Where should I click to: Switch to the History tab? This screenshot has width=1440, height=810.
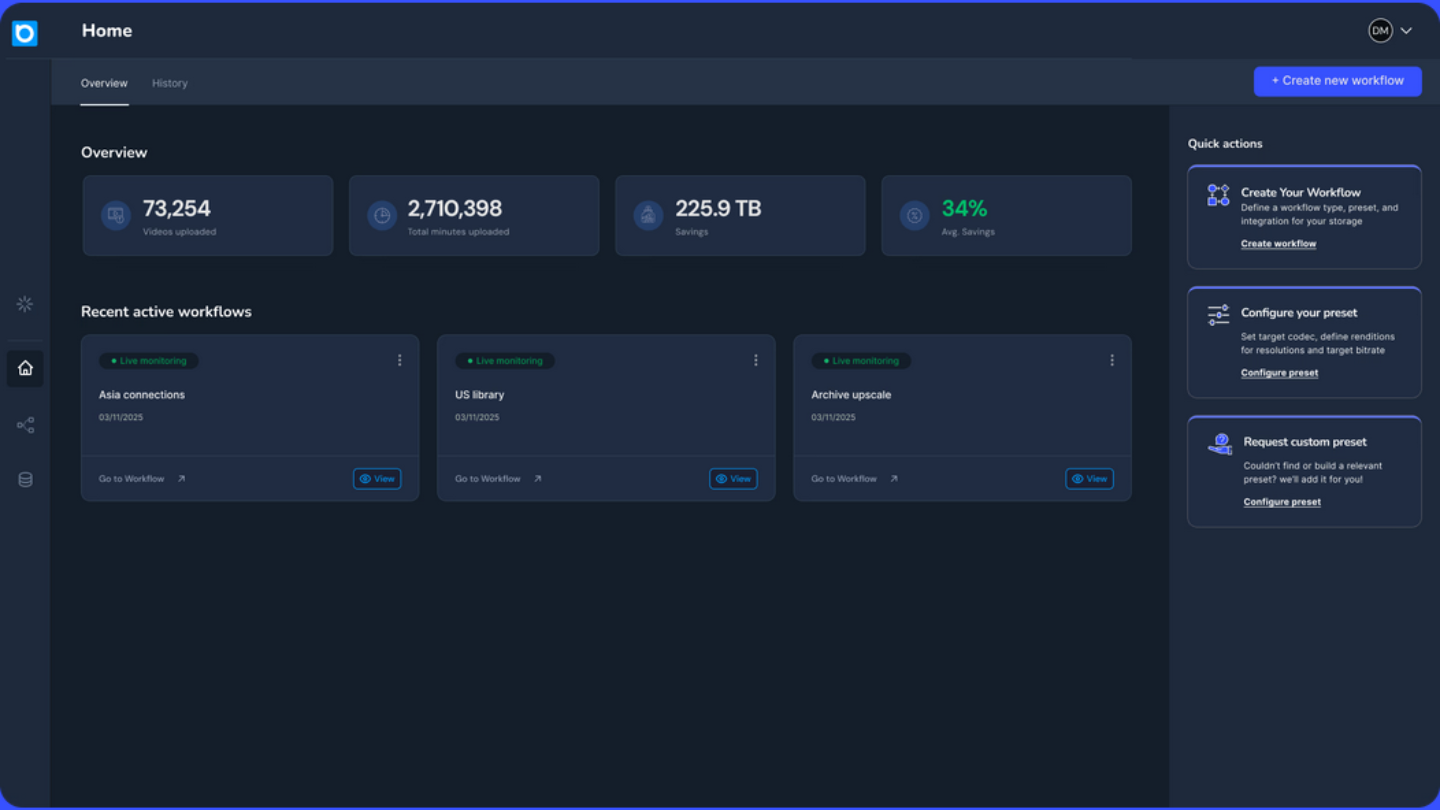(170, 83)
